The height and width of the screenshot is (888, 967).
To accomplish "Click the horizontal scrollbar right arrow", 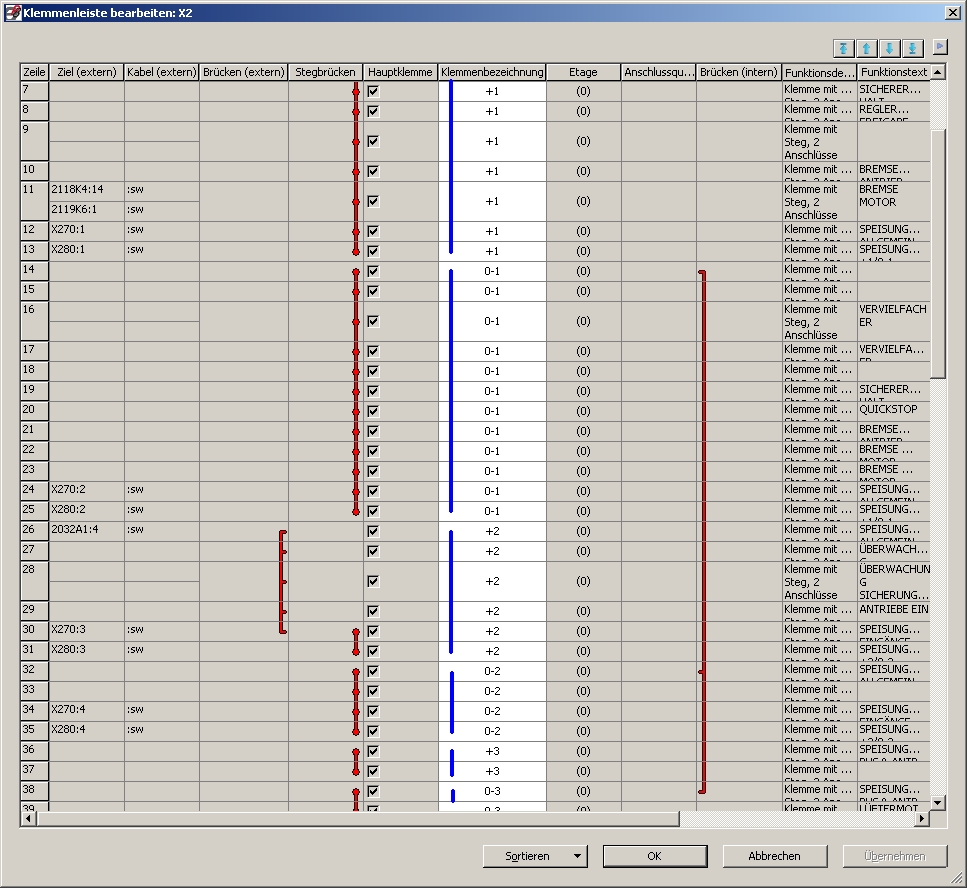I will [922, 818].
